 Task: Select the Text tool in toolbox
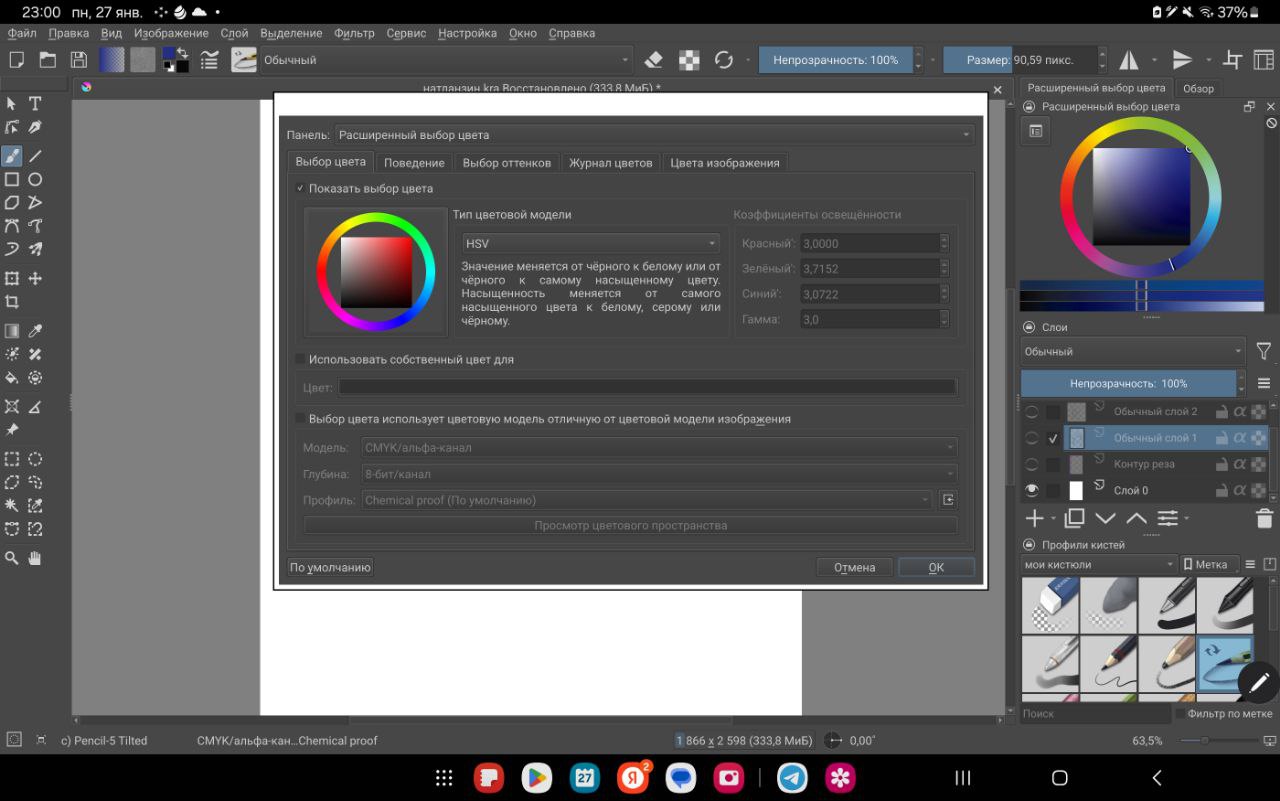(35, 104)
